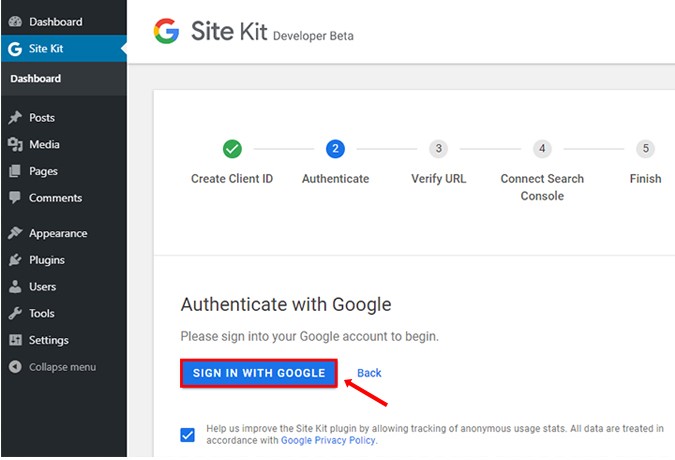Click the Tools wrench icon

point(15,313)
